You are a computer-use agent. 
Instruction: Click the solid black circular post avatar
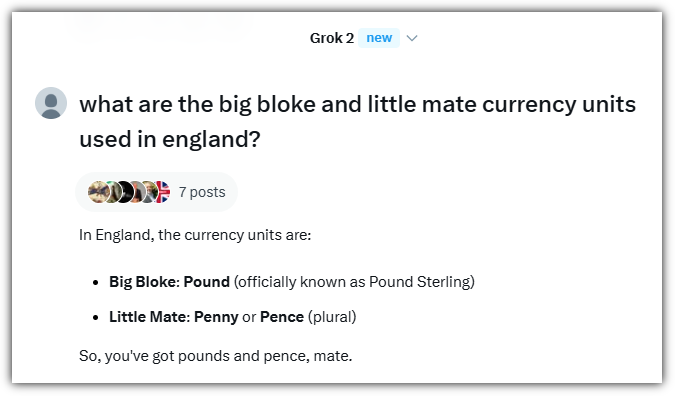point(124,192)
